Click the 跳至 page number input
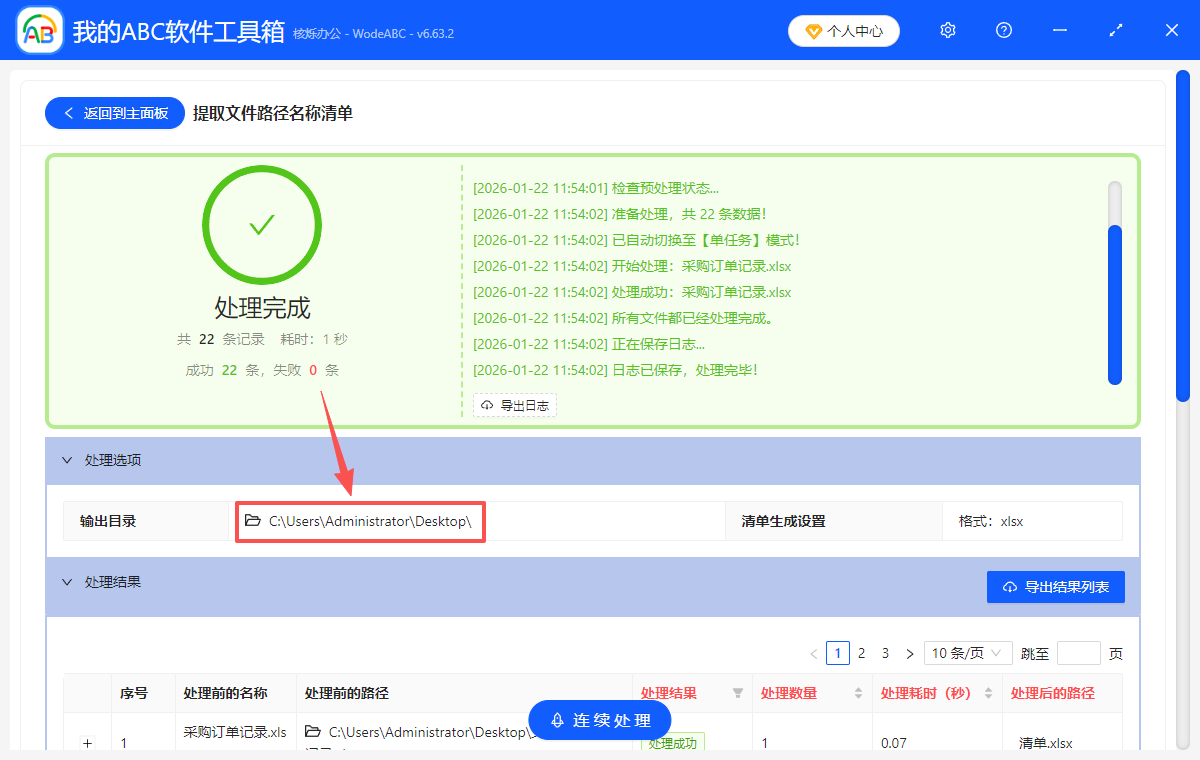1200x760 pixels. coord(1079,652)
